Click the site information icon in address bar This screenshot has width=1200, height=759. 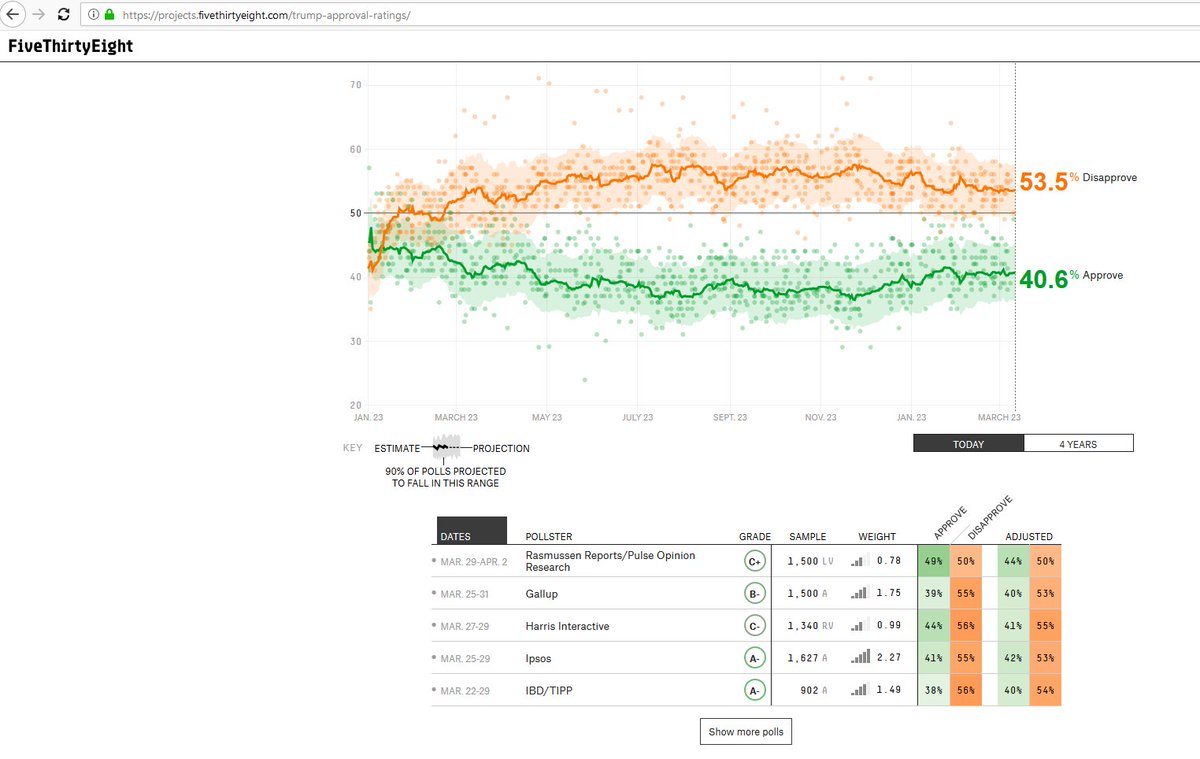(x=93, y=15)
